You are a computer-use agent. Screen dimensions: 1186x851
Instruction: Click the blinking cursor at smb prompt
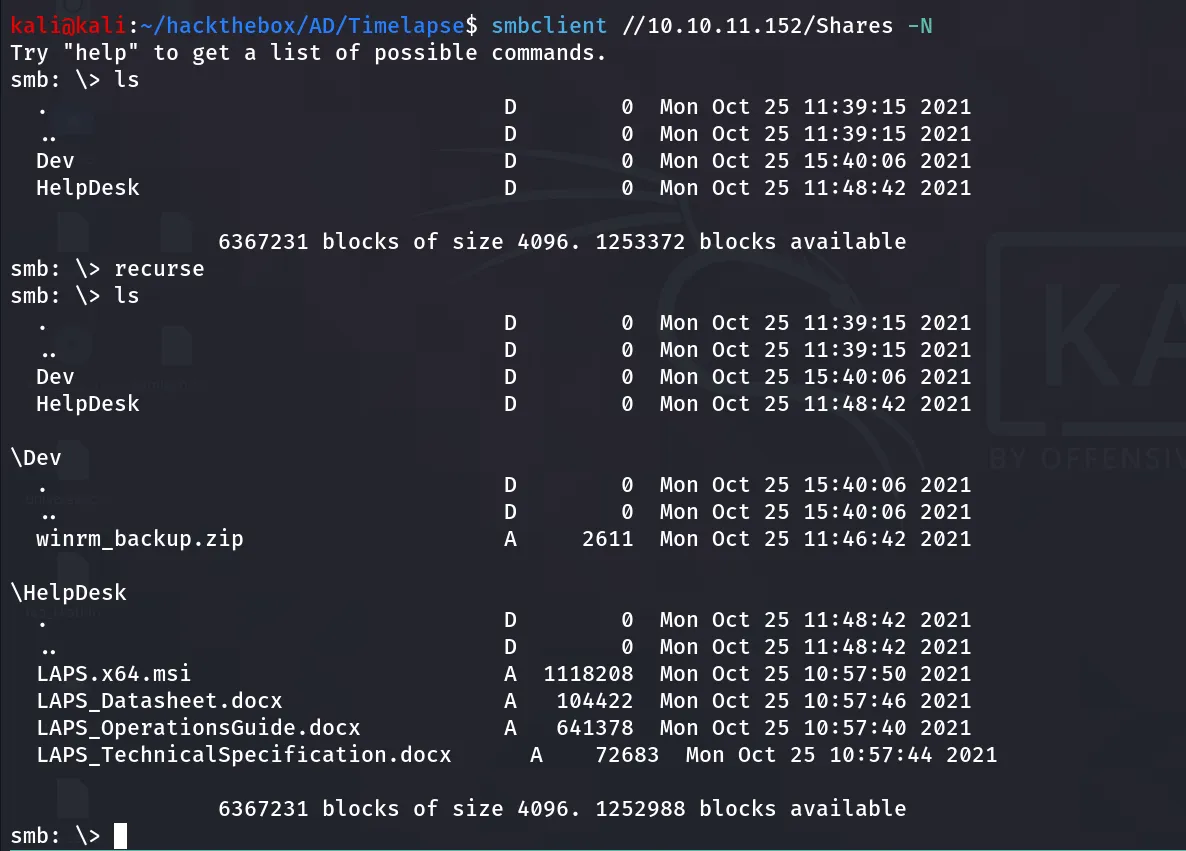click(x=120, y=836)
